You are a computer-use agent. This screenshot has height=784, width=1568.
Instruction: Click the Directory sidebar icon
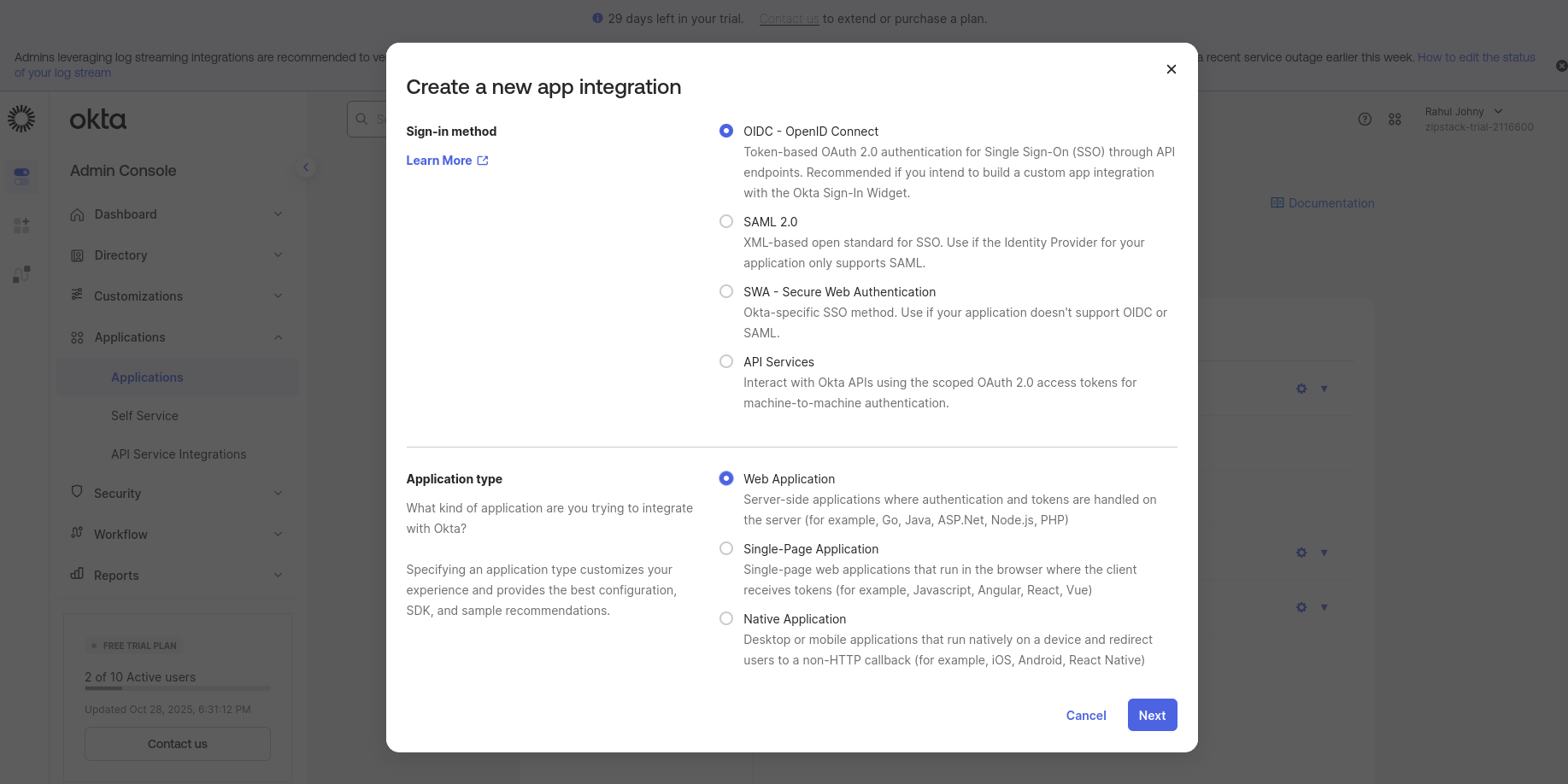pos(77,255)
